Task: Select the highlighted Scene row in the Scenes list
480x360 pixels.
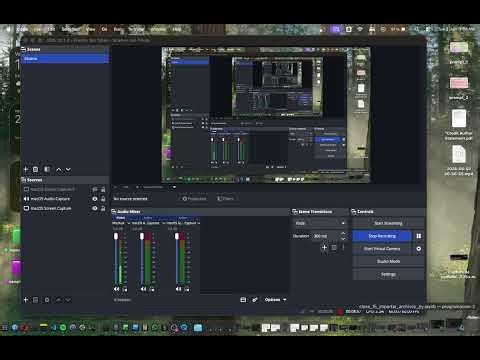Action: pos(65,59)
